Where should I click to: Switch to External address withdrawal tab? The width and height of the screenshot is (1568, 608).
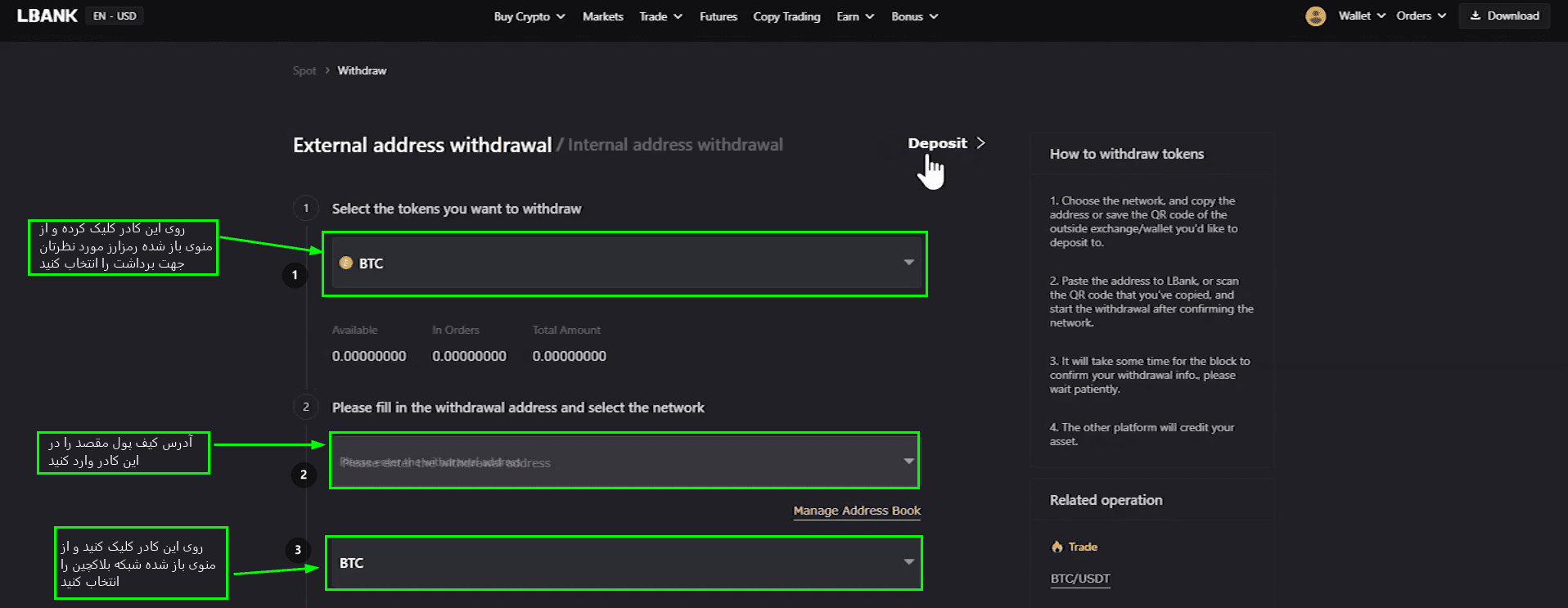point(422,145)
